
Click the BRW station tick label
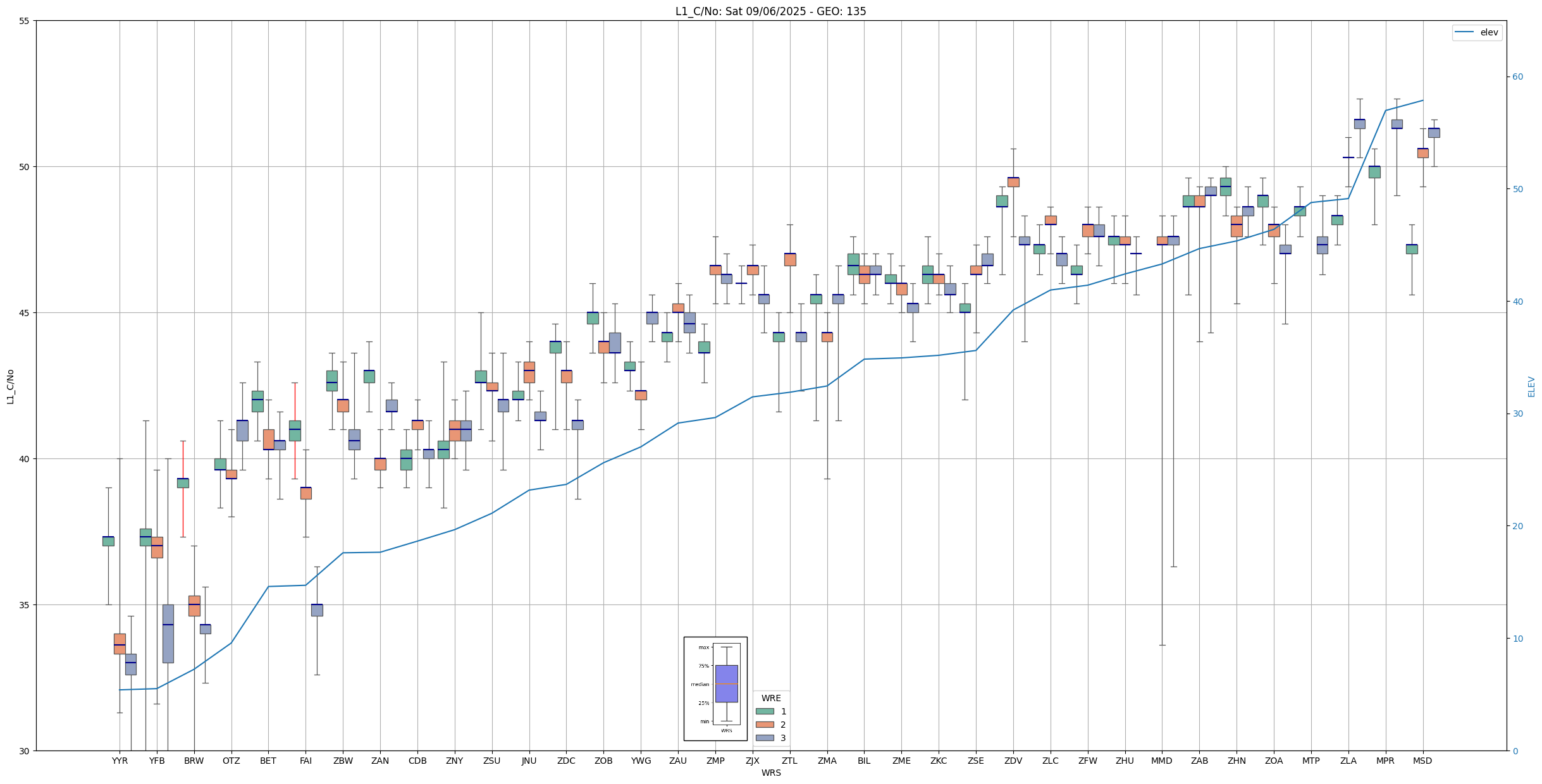coord(194,761)
